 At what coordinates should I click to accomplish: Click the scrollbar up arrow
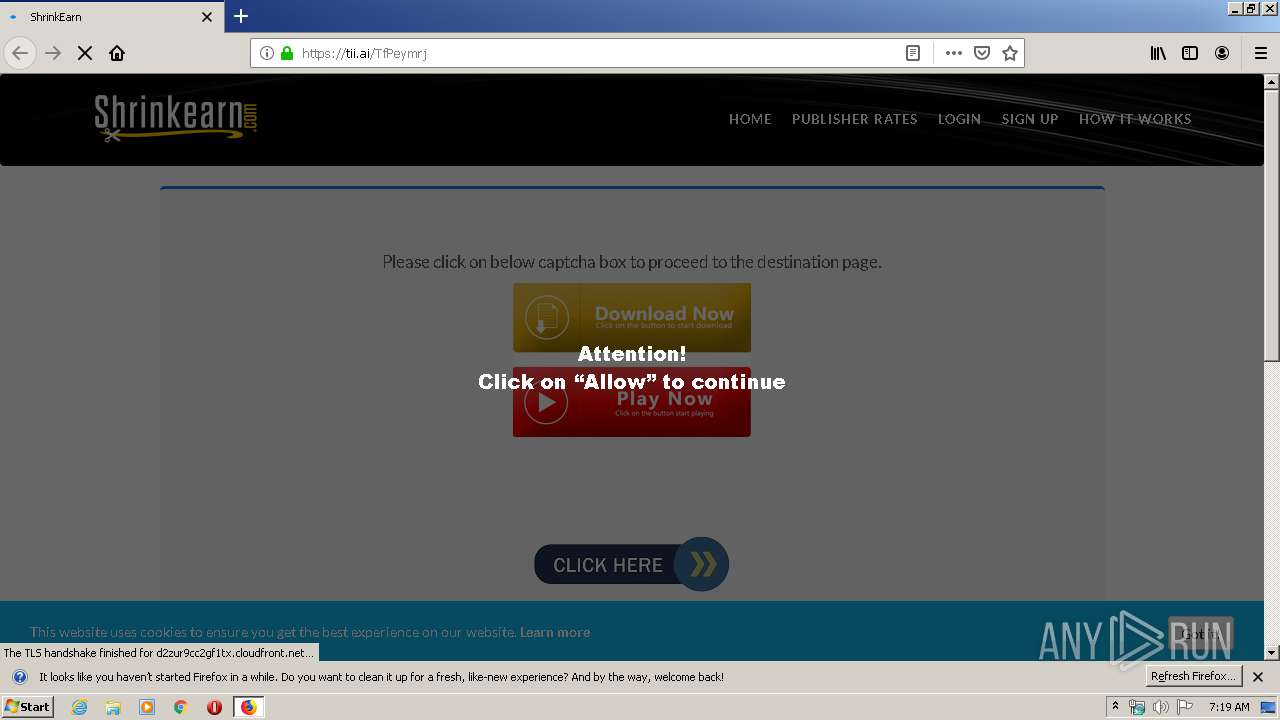(1272, 81)
